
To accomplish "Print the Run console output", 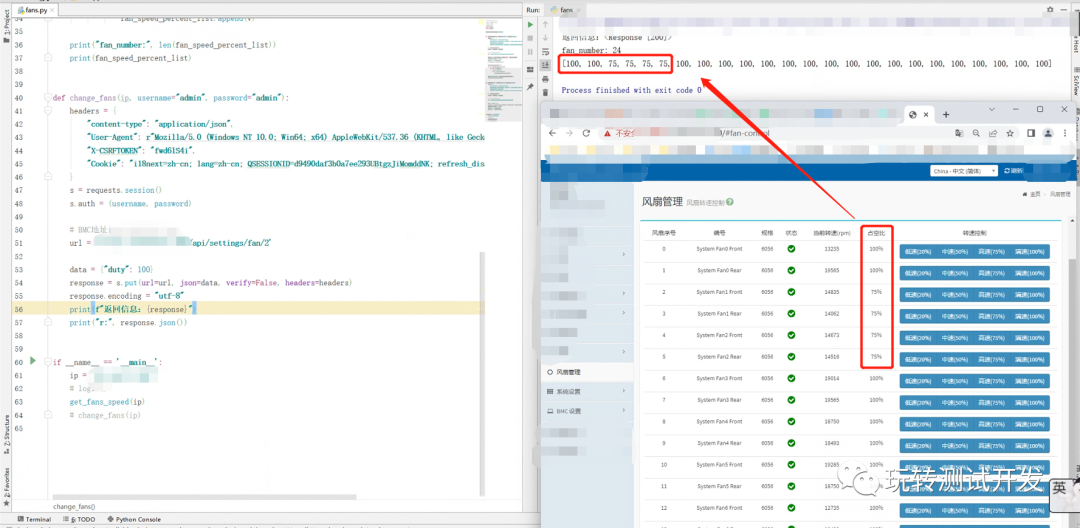I will point(545,79).
